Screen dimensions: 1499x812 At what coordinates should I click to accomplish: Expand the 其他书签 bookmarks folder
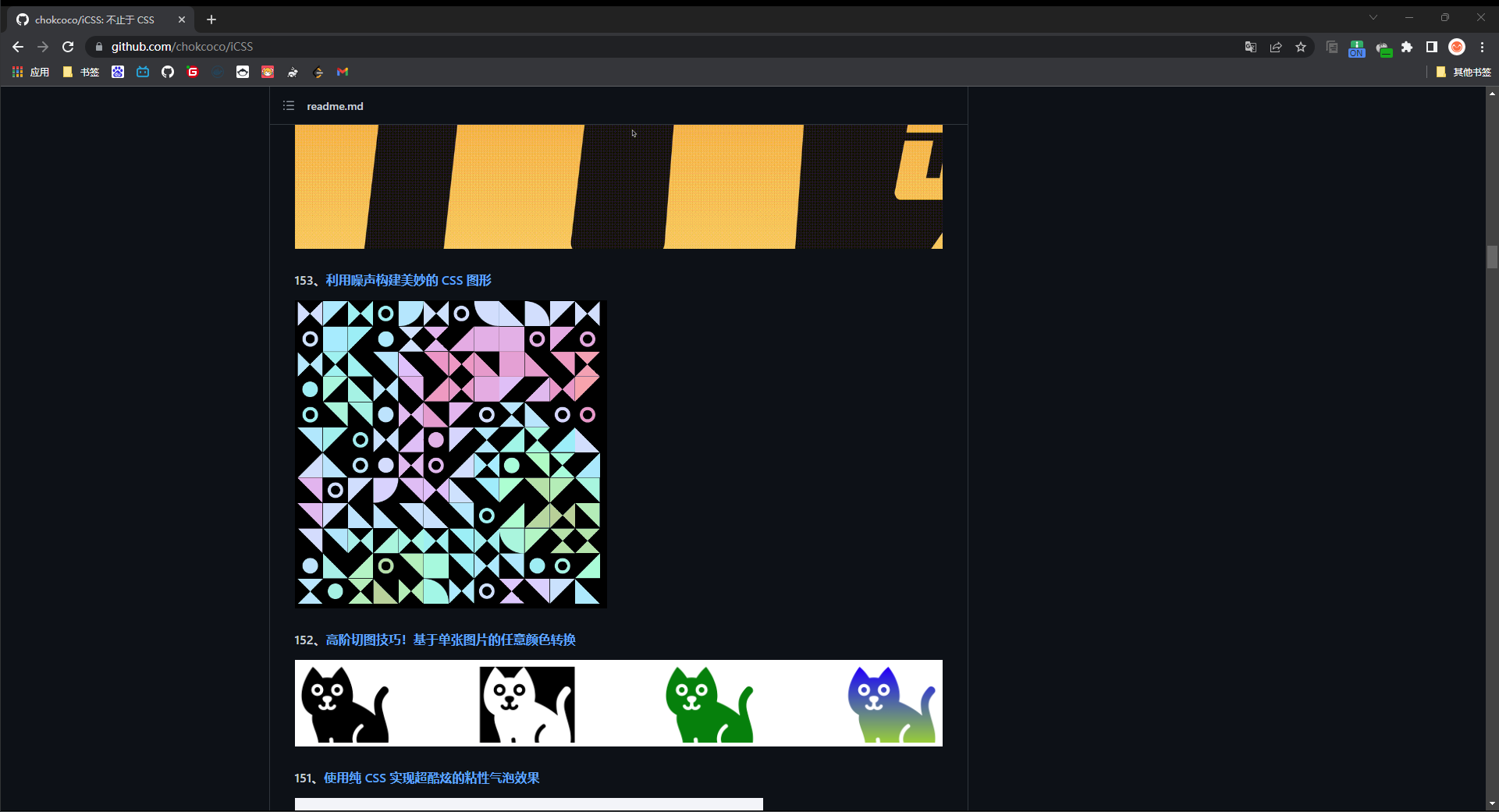1464,72
